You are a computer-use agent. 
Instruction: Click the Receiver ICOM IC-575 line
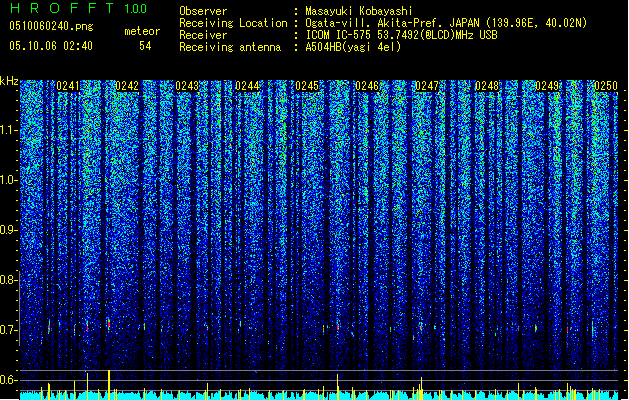click(x=401, y=35)
